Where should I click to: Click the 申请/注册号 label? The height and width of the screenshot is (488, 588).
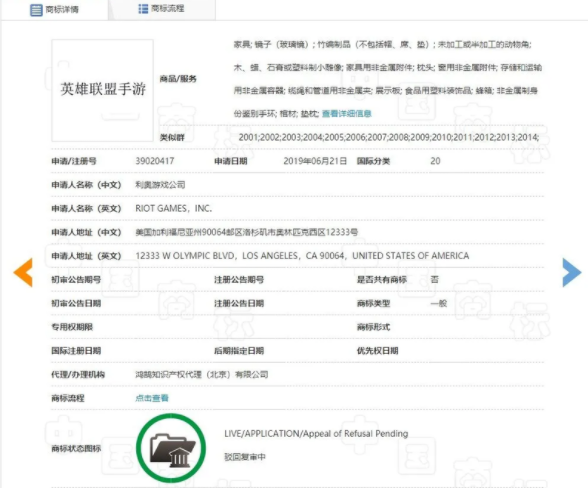click(74, 161)
